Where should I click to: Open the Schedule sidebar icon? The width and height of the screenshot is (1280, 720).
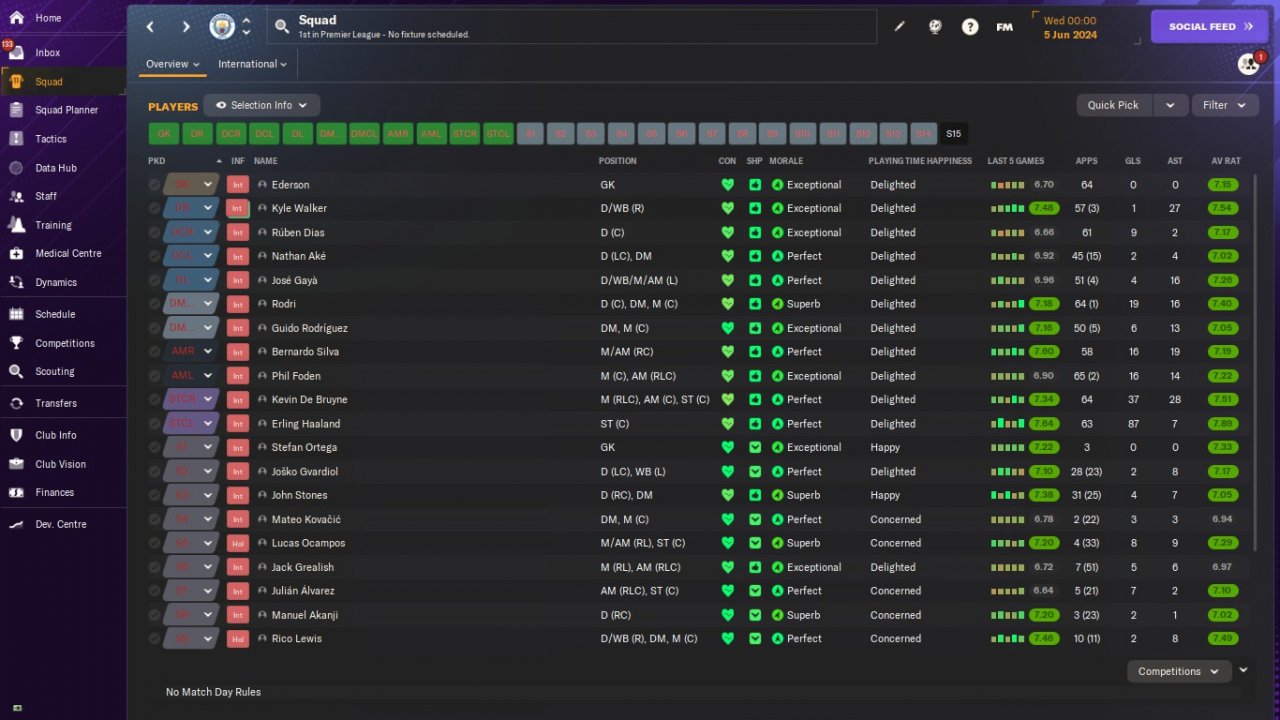tap(16, 314)
